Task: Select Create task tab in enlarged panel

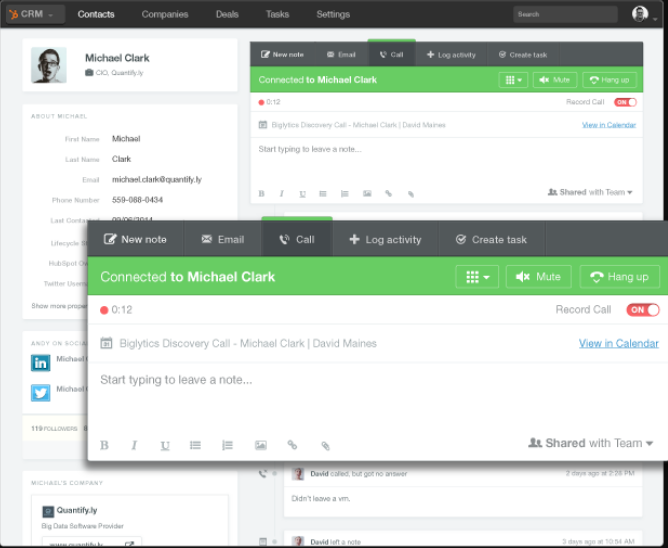Action: click(491, 239)
